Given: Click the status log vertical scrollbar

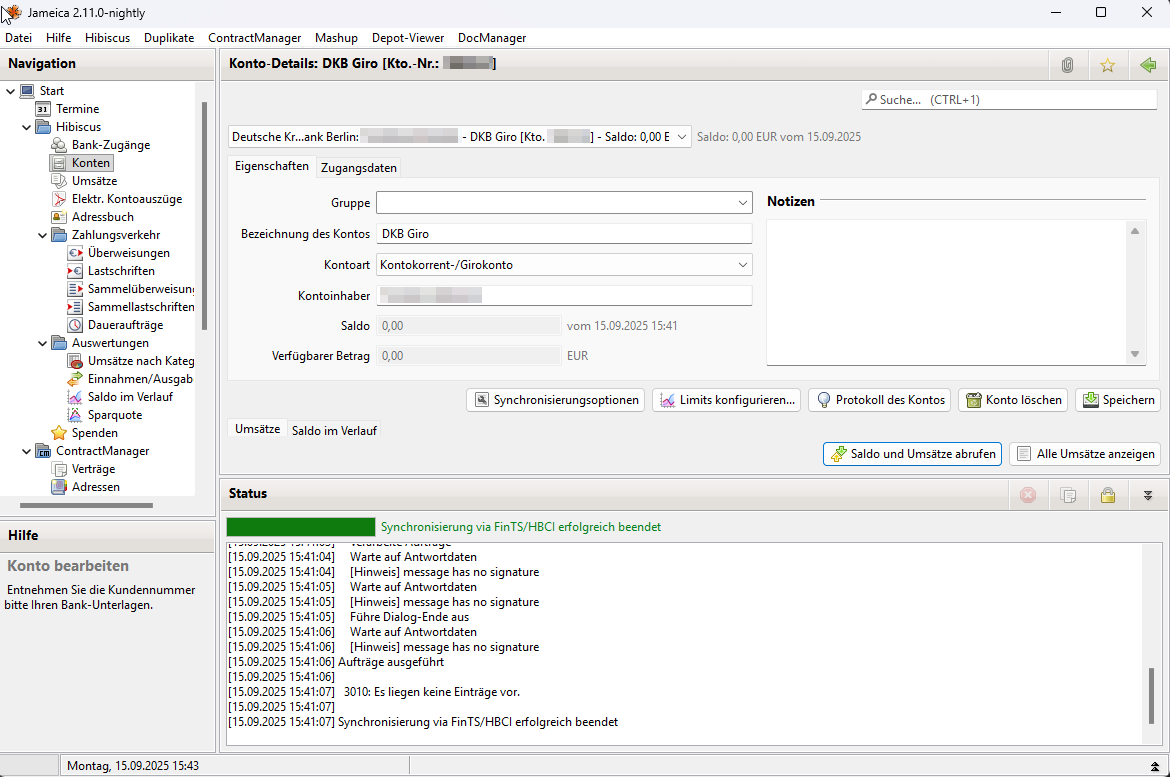Looking at the screenshot, I should point(1151,696).
